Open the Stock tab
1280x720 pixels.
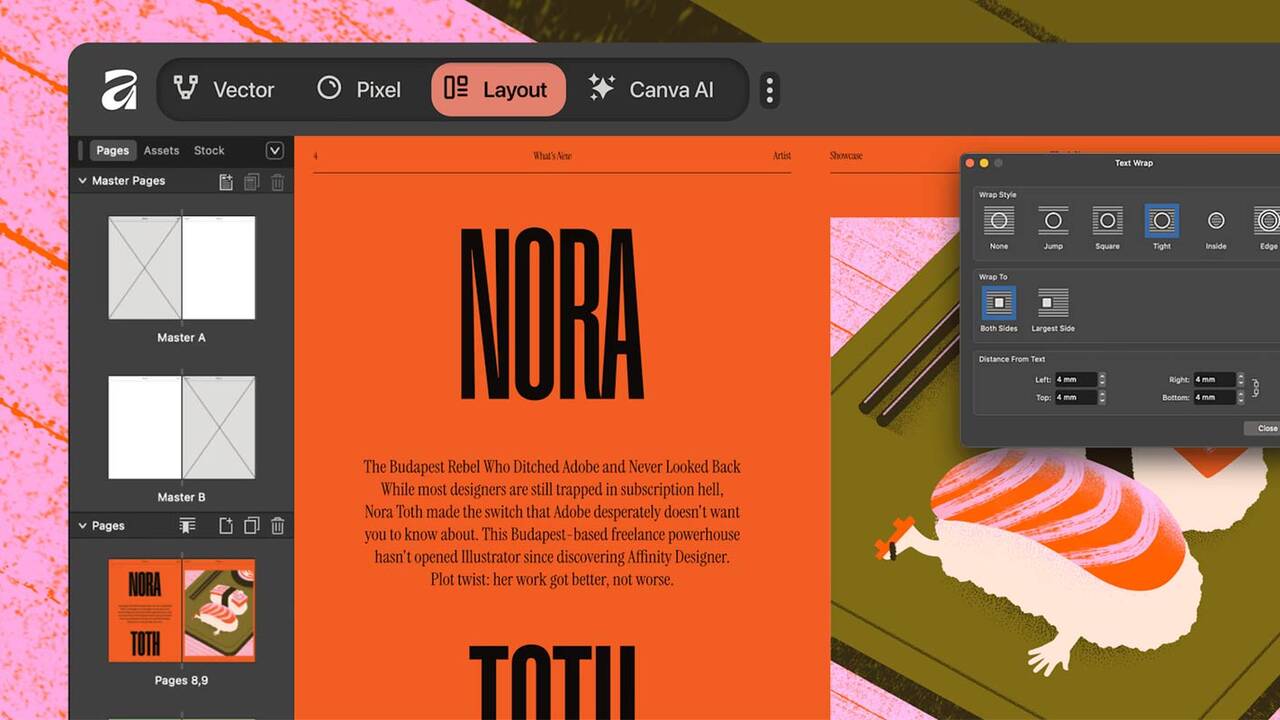point(209,150)
